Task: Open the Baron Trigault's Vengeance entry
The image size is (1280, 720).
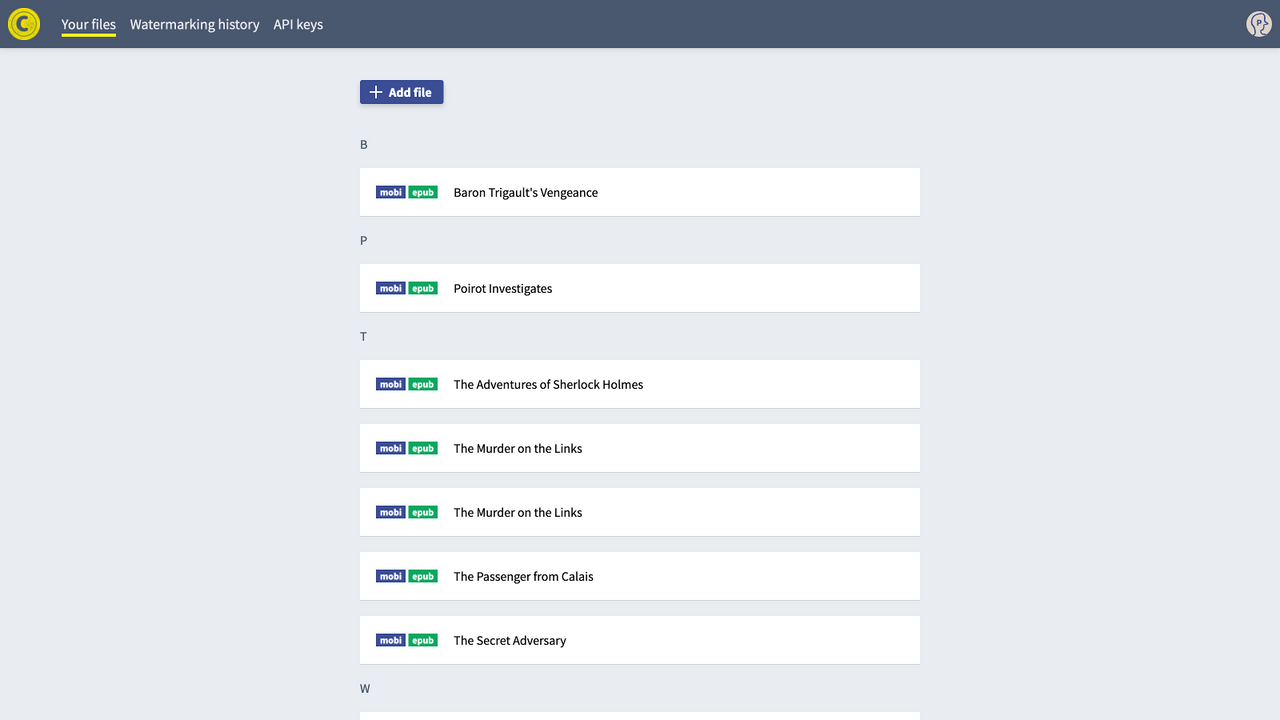Action: click(640, 192)
